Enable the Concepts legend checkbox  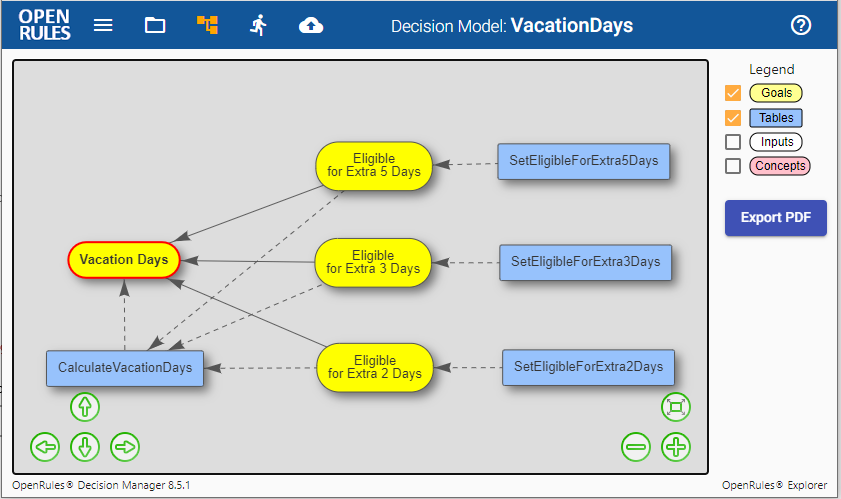pyautogui.click(x=733, y=166)
